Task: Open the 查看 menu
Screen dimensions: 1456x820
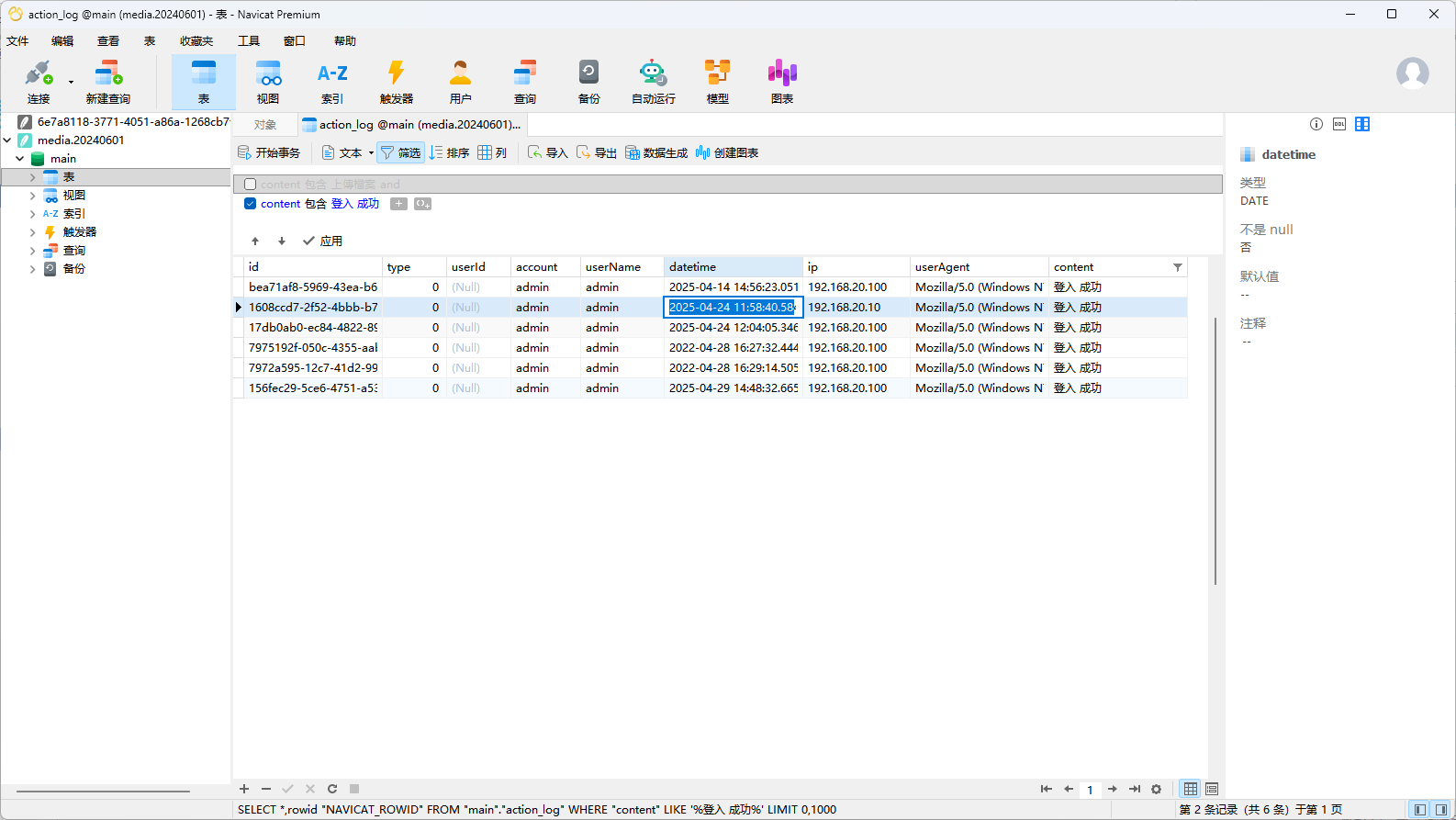Action: pyautogui.click(x=108, y=41)
